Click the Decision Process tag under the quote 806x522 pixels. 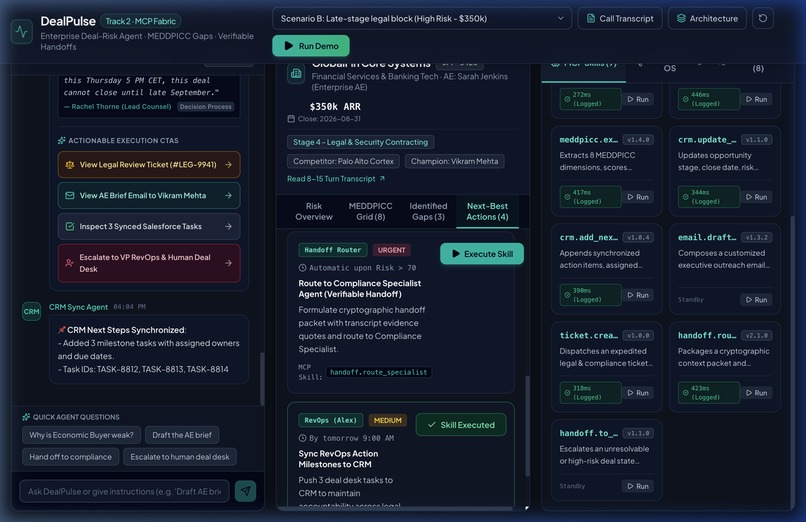click(x=206, y=107)
